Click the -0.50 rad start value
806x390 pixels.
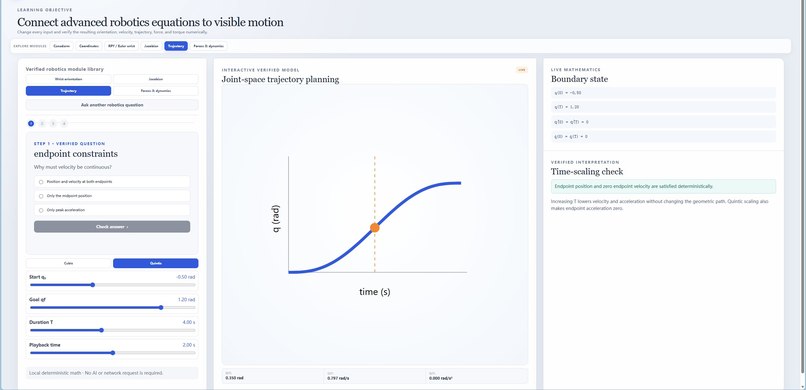click(x=186, y=277)
